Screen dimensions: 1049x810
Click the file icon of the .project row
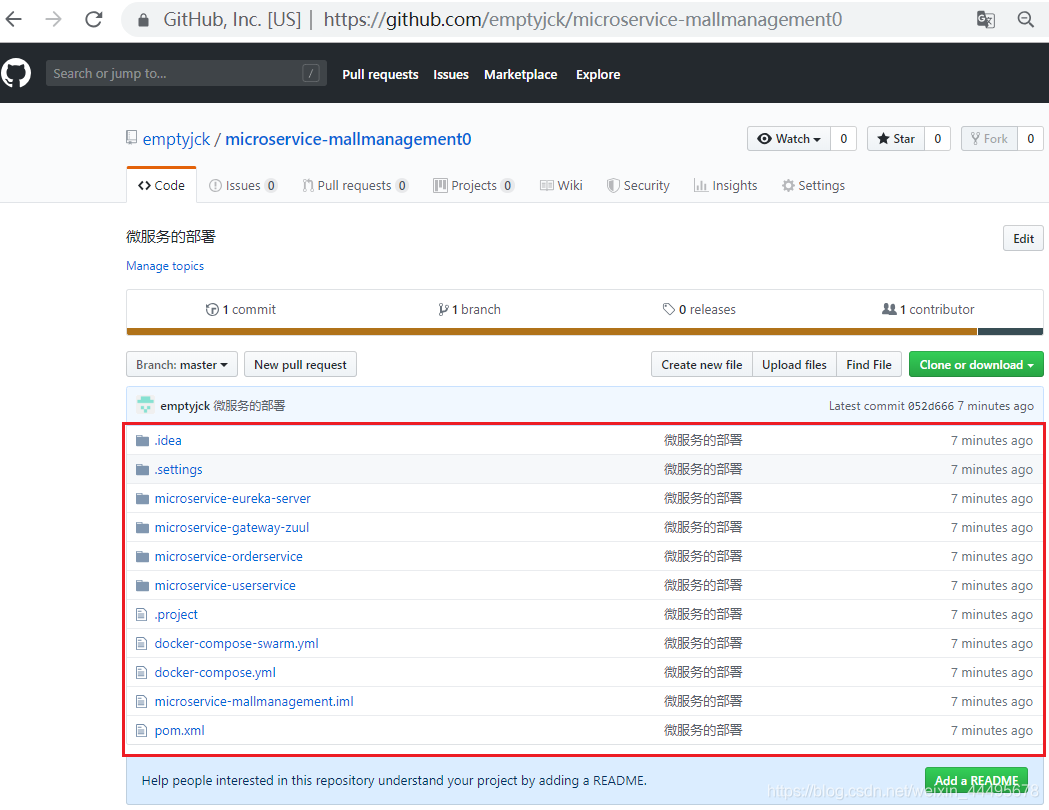[141, 614]
